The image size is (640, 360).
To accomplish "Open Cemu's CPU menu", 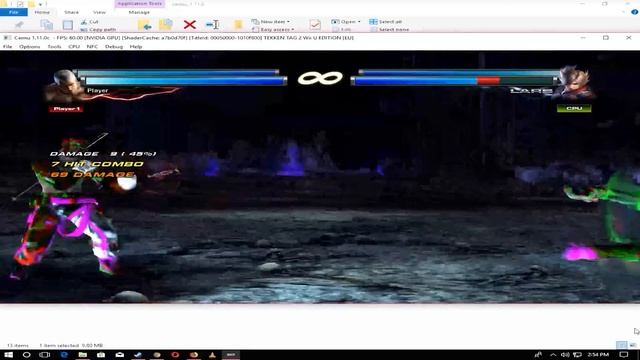I will 74,47.
